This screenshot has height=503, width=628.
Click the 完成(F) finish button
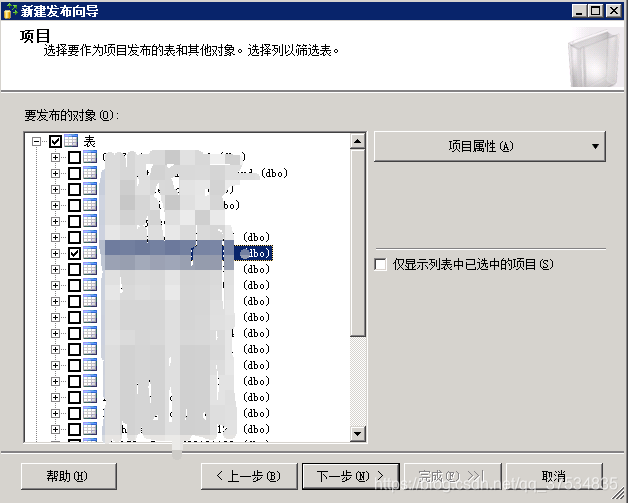pos(453,476)
